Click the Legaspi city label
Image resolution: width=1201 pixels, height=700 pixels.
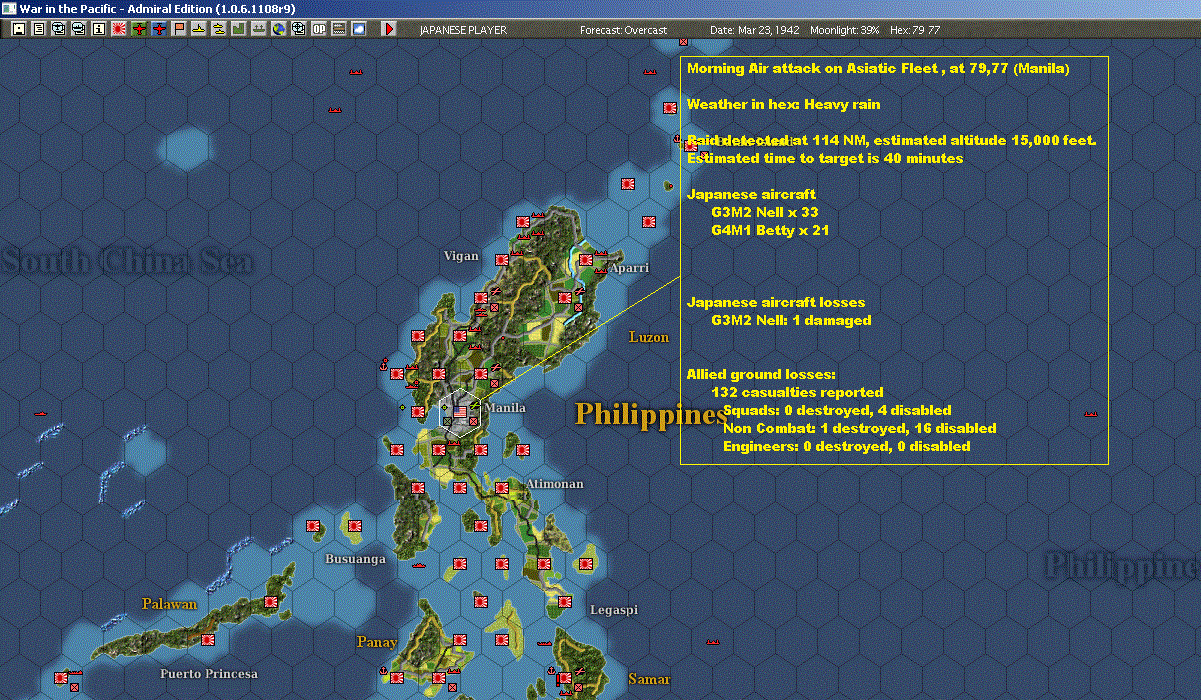coord(614,610)
